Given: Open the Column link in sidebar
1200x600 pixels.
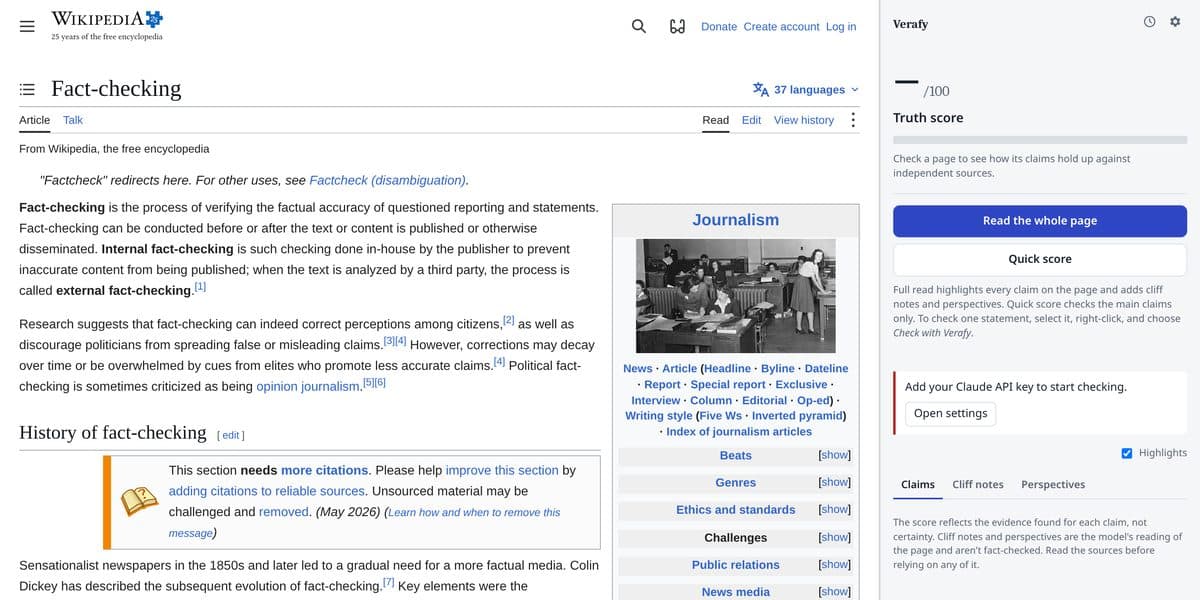Looking at the screenshot, I should tap(711, 400).
